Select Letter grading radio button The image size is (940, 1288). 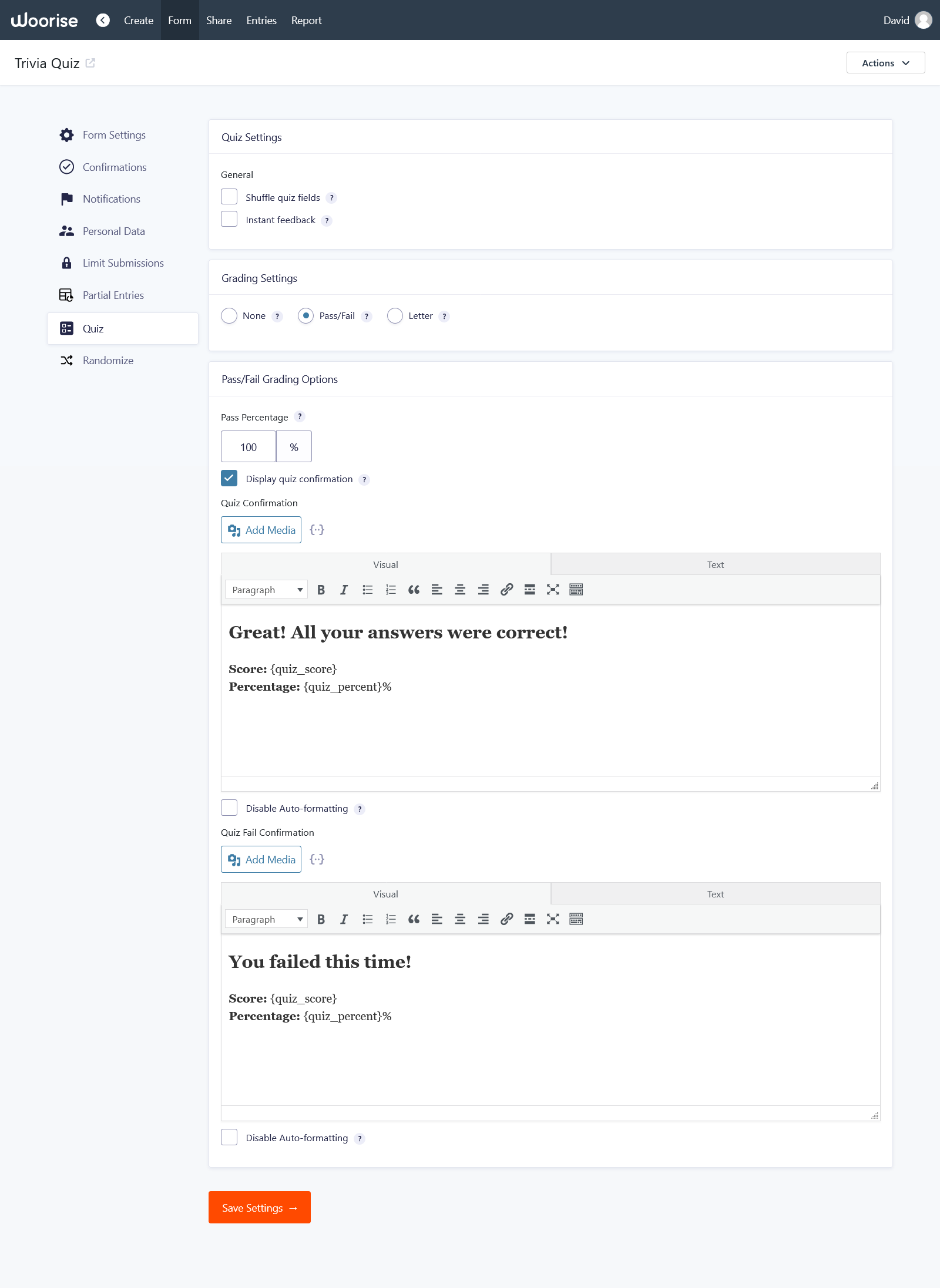395,316
